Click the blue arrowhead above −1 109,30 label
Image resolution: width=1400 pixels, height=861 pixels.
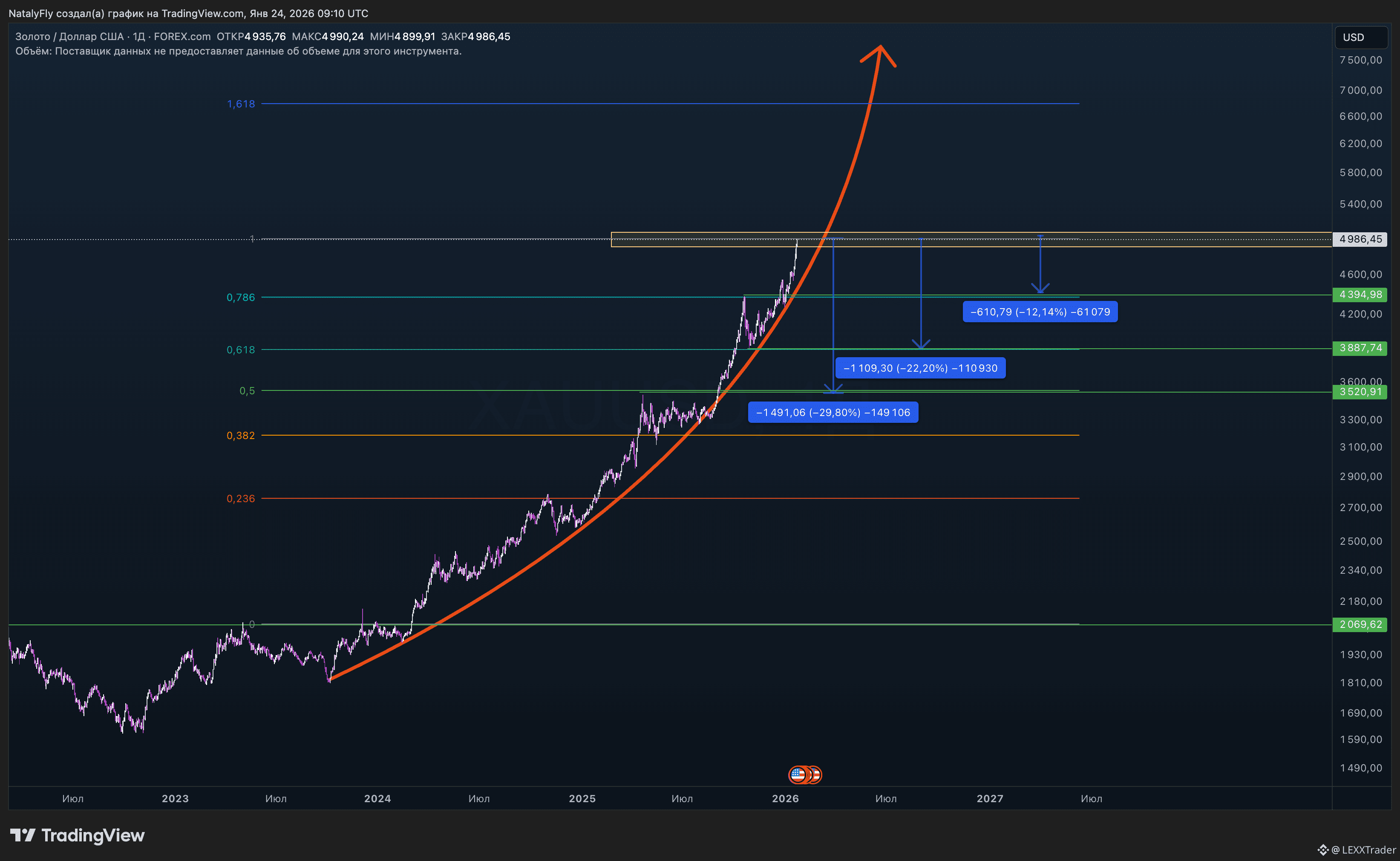[x=921, y=344]
